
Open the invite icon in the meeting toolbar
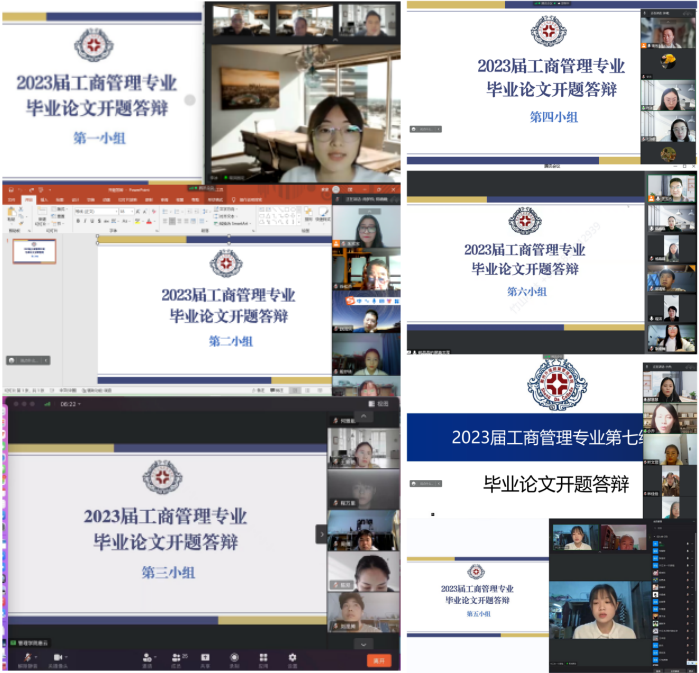click(x=147, y=657)
